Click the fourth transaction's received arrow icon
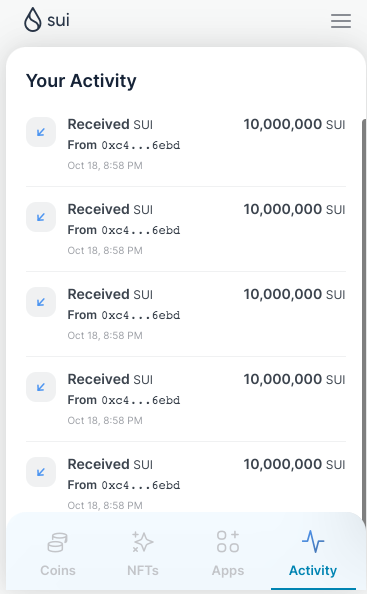 click(41, 387)
